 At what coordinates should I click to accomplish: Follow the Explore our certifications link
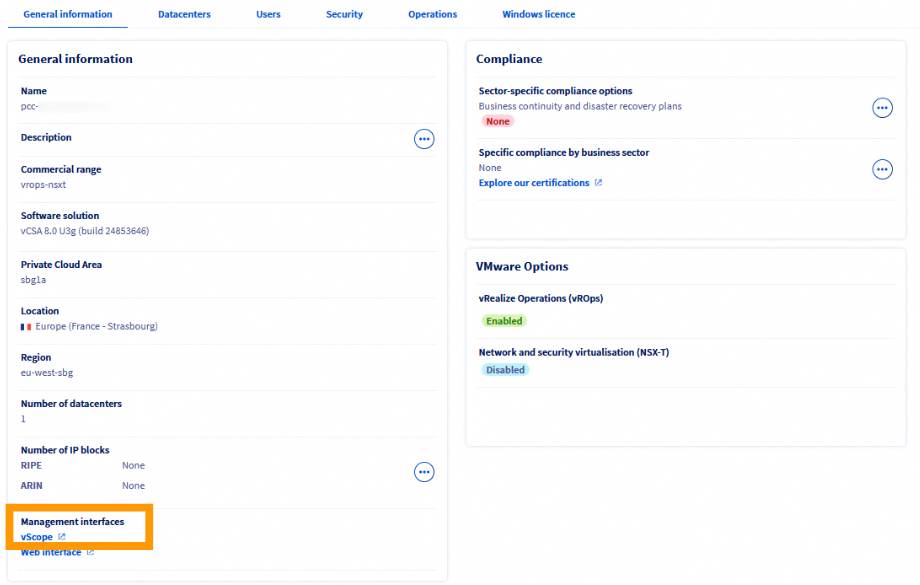(x=534, y=183)
